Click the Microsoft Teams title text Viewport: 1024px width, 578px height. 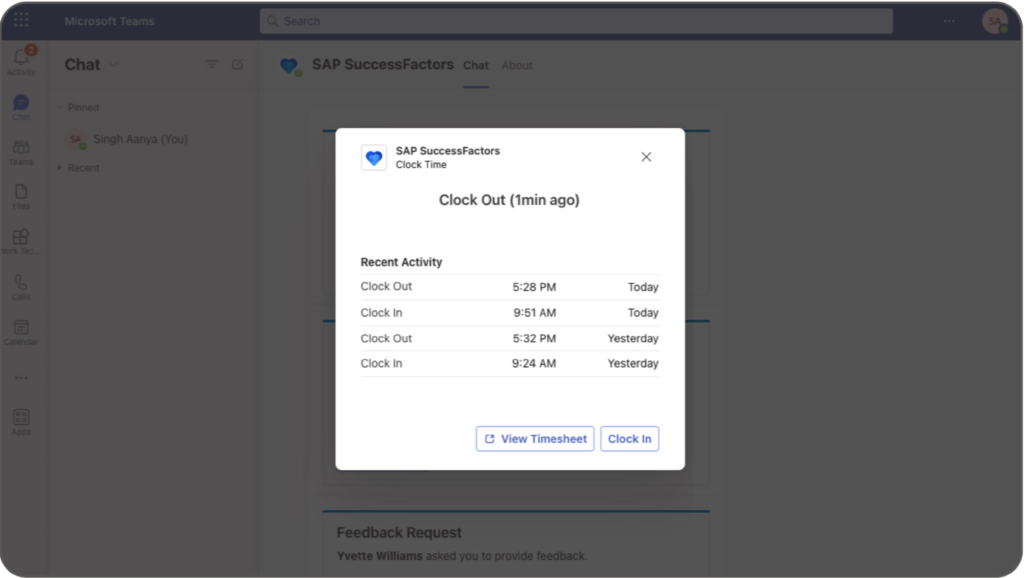pos(109,21)
